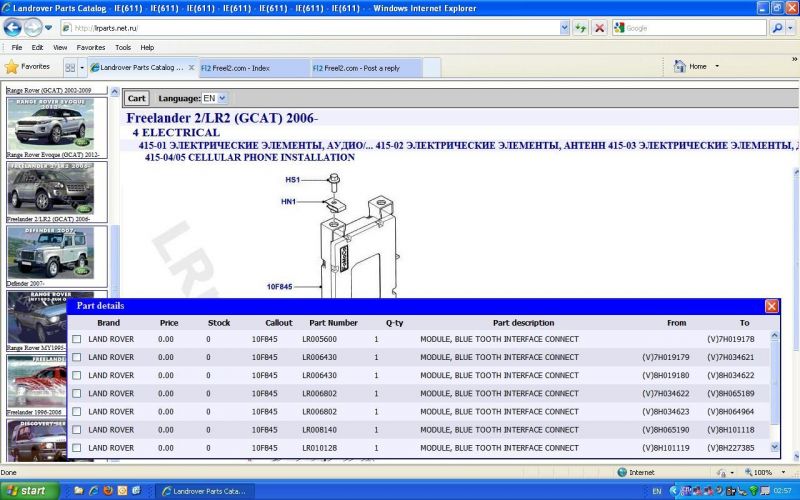The width and height of the screenshot is (800, 500).
Task: Open Range Rover (GCAT) 2002-2009 sidebar link
Action: pyautogui.click(x=49, y=90)
